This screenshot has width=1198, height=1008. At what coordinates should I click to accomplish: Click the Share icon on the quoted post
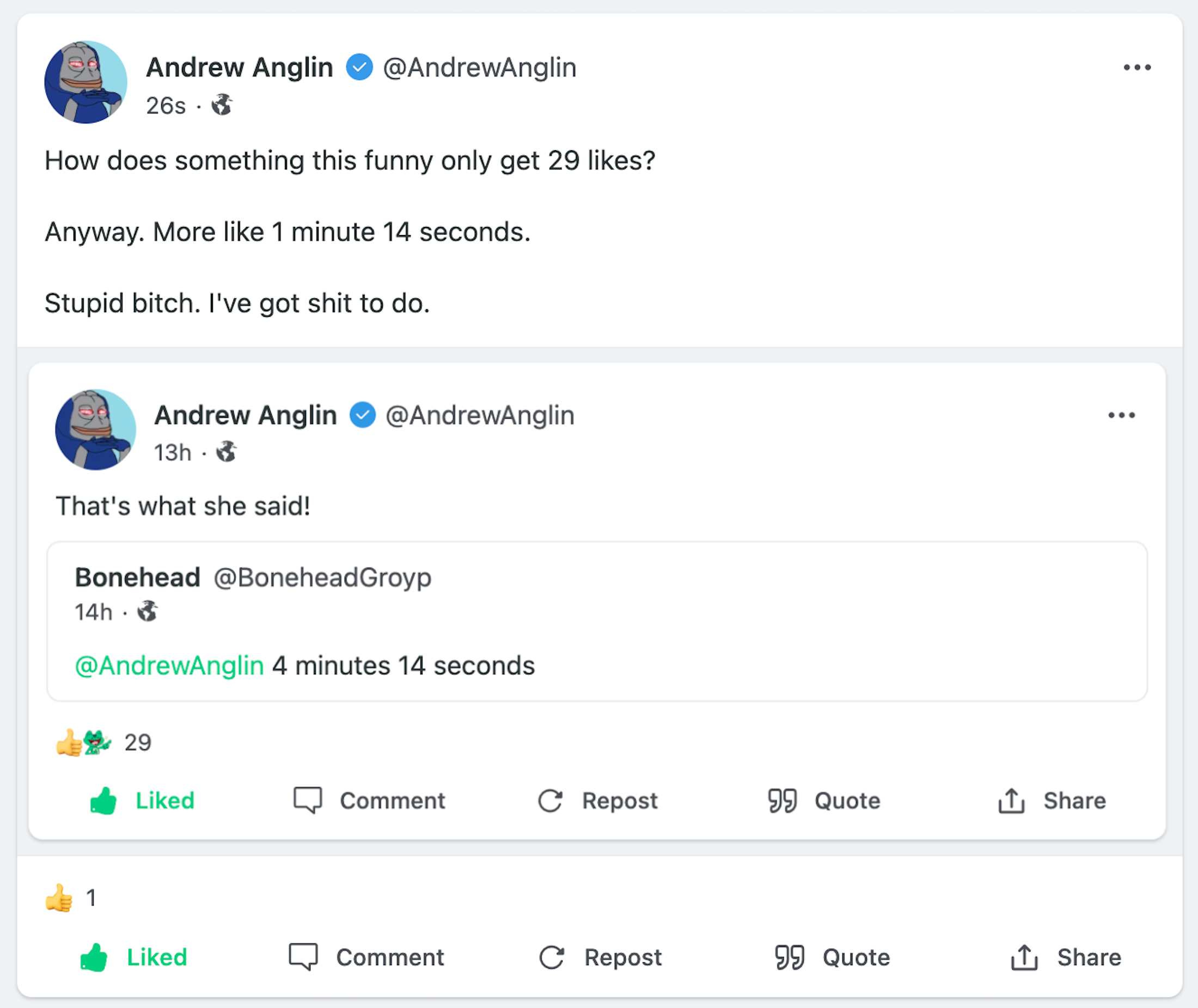pyautogui.click(x=1011, y=801)
